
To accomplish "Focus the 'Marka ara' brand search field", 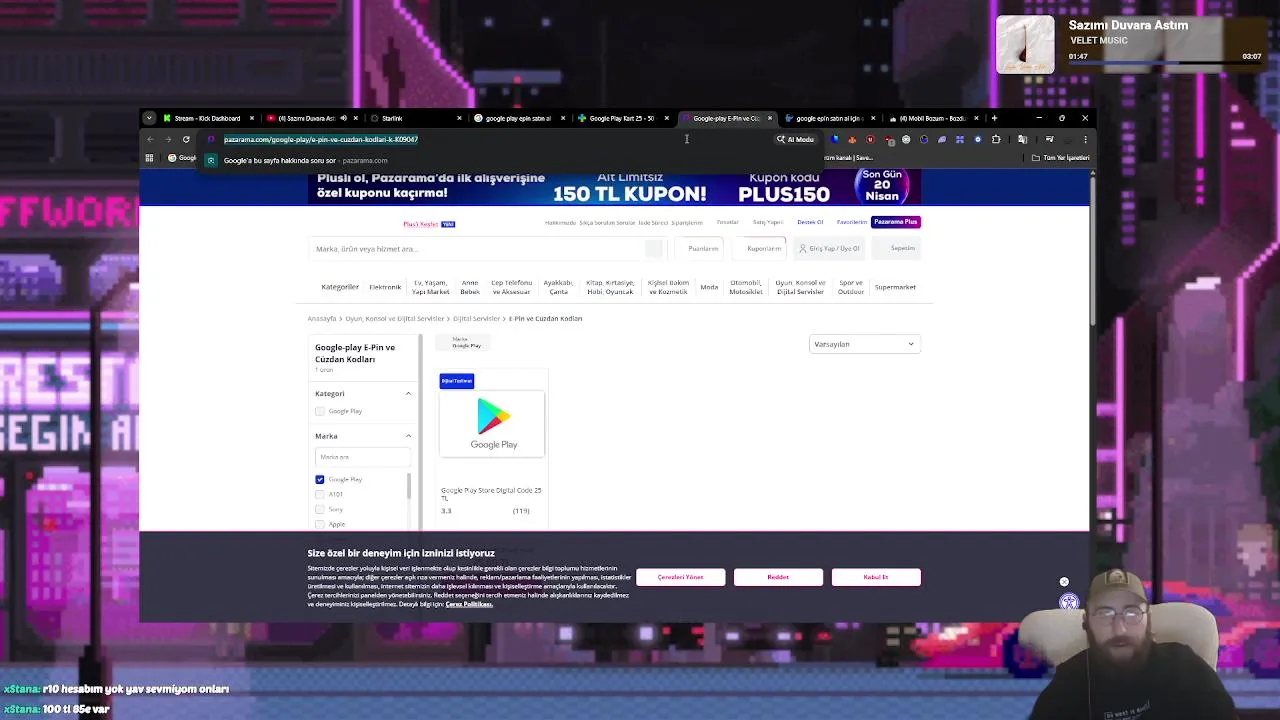I will pos(362,457).
